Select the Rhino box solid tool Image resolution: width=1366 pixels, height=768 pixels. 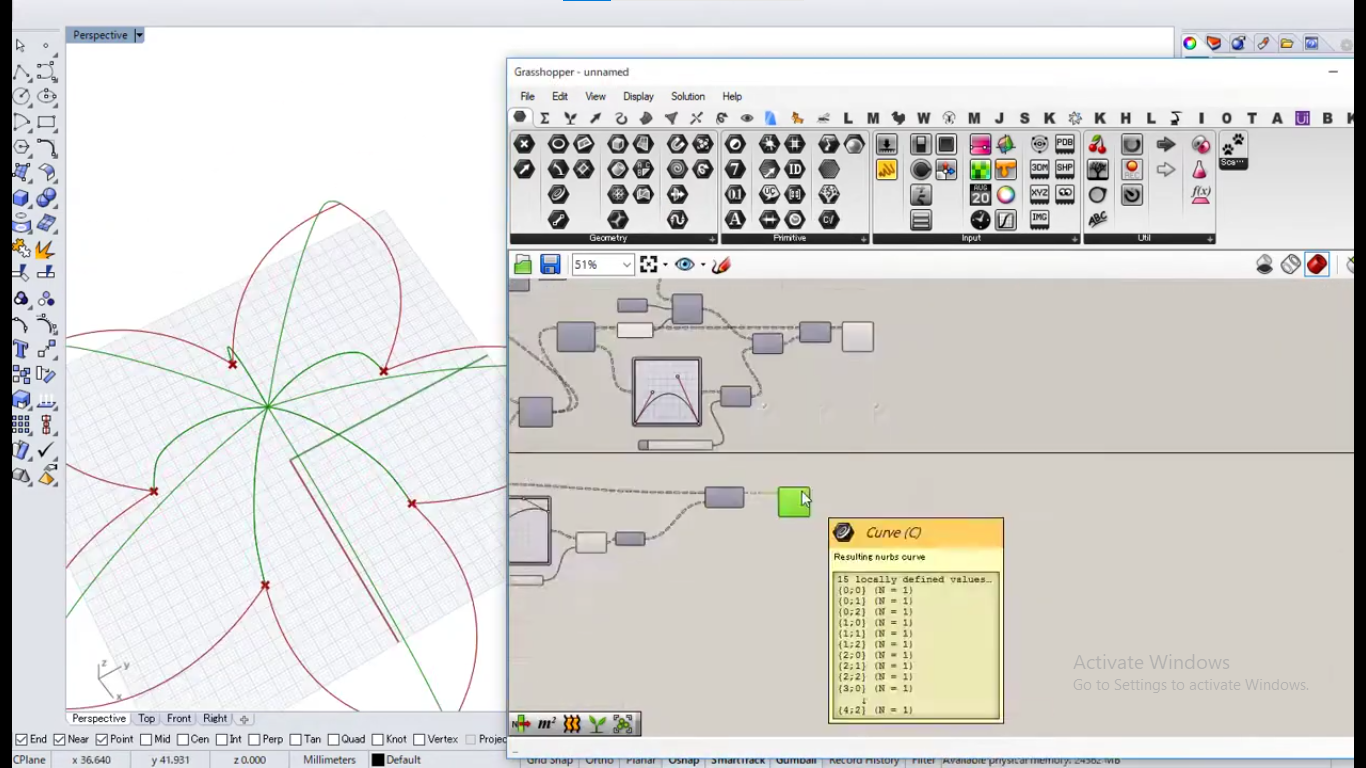click(x=21, y=198)
